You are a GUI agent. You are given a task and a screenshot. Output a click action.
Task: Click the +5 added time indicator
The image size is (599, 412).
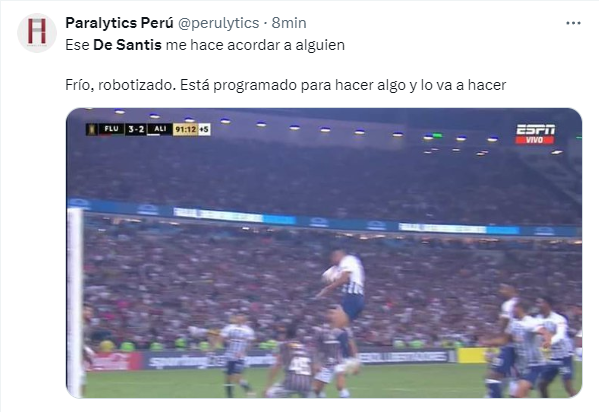[204, 130]
